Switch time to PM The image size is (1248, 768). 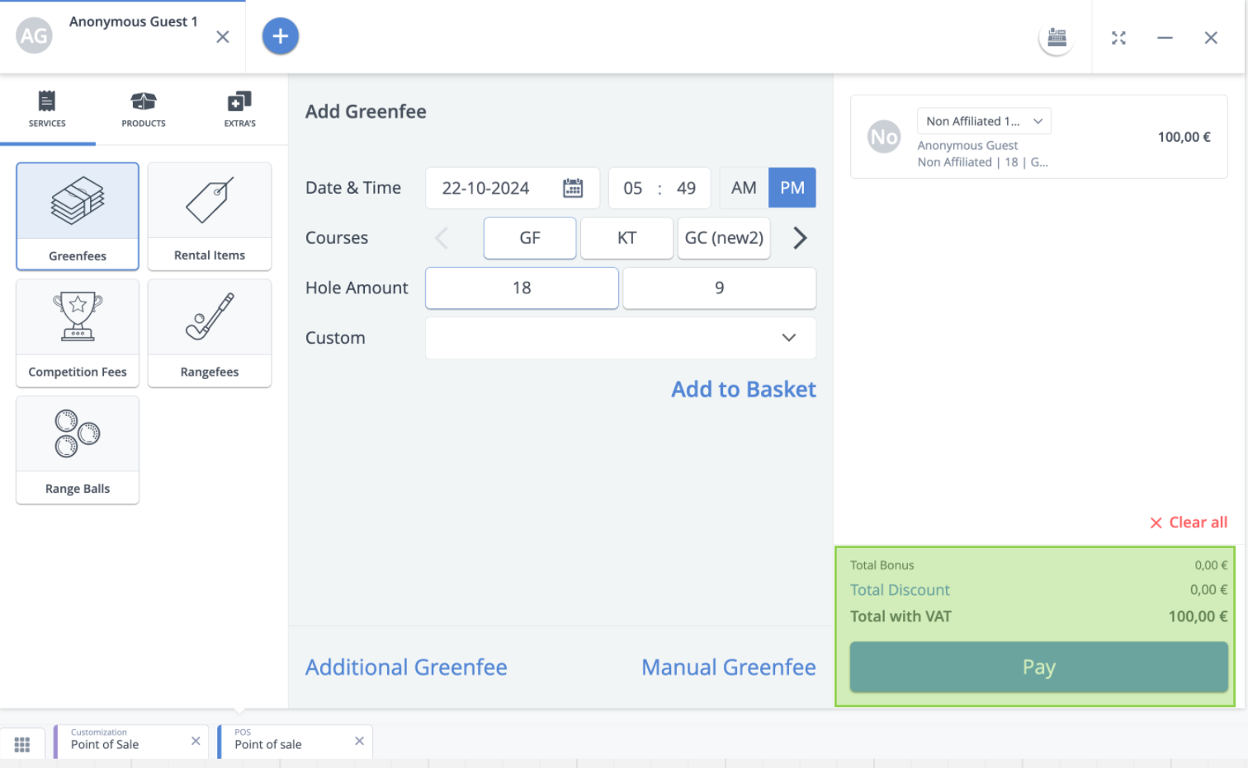coord(792,188)
